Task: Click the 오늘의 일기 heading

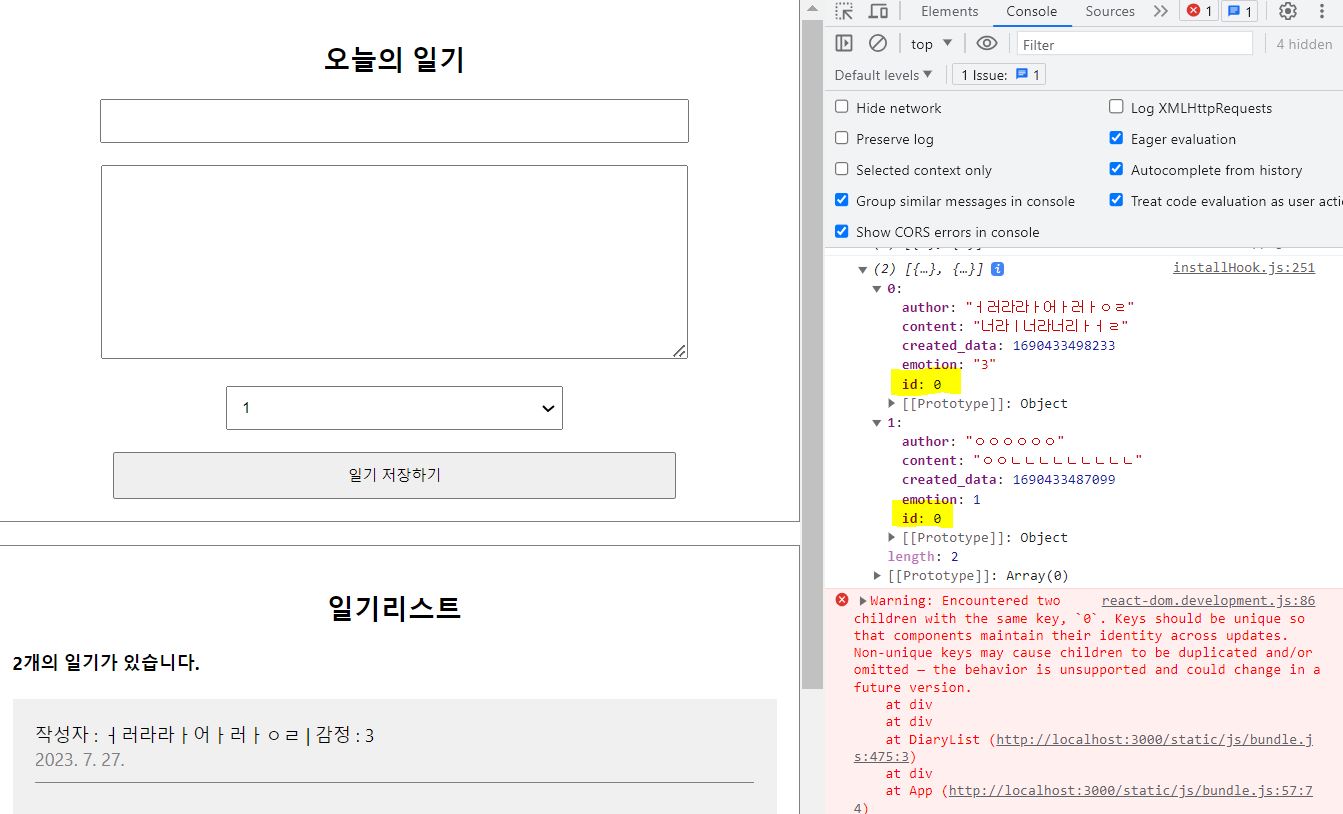Action: pos(394,59)
